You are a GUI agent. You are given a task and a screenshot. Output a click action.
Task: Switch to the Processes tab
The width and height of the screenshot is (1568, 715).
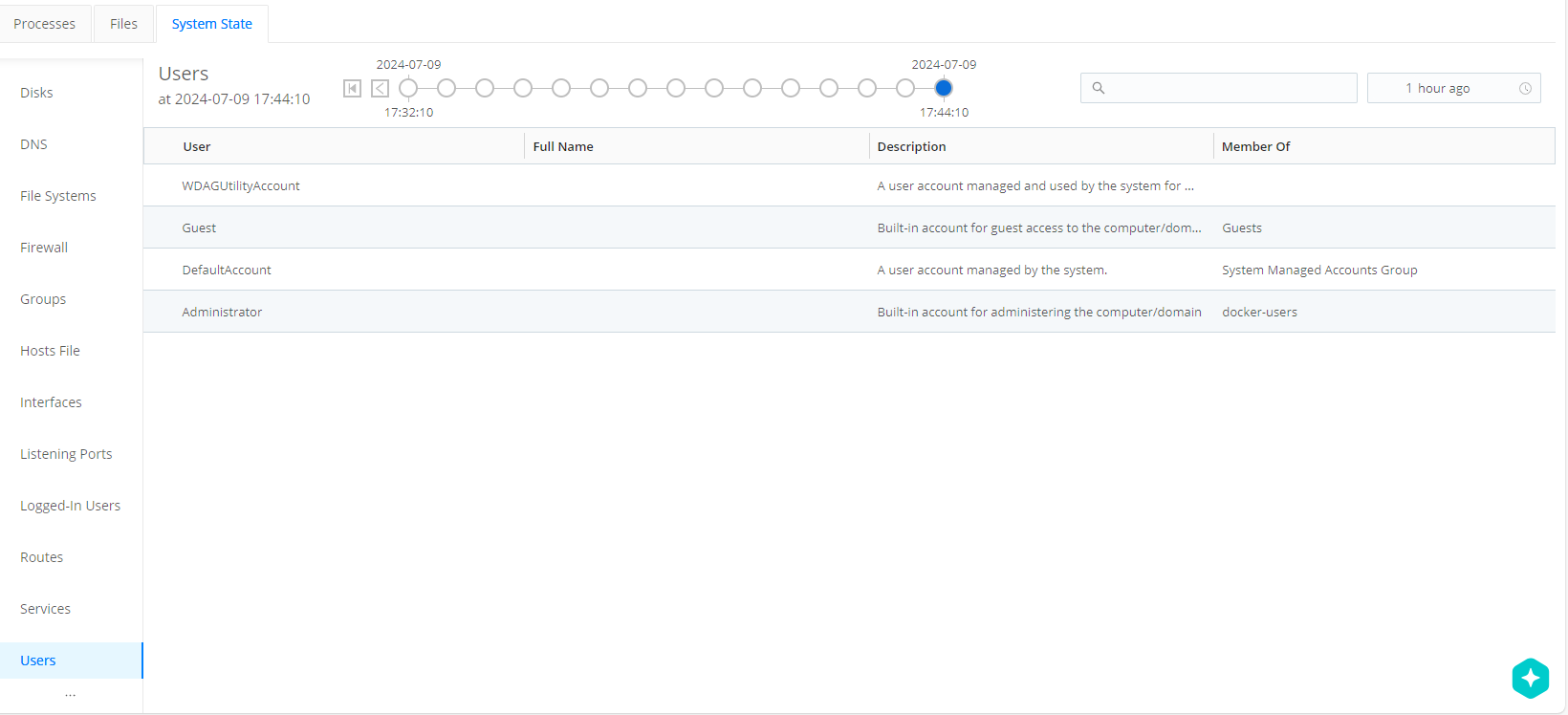[x=45, y=24]
